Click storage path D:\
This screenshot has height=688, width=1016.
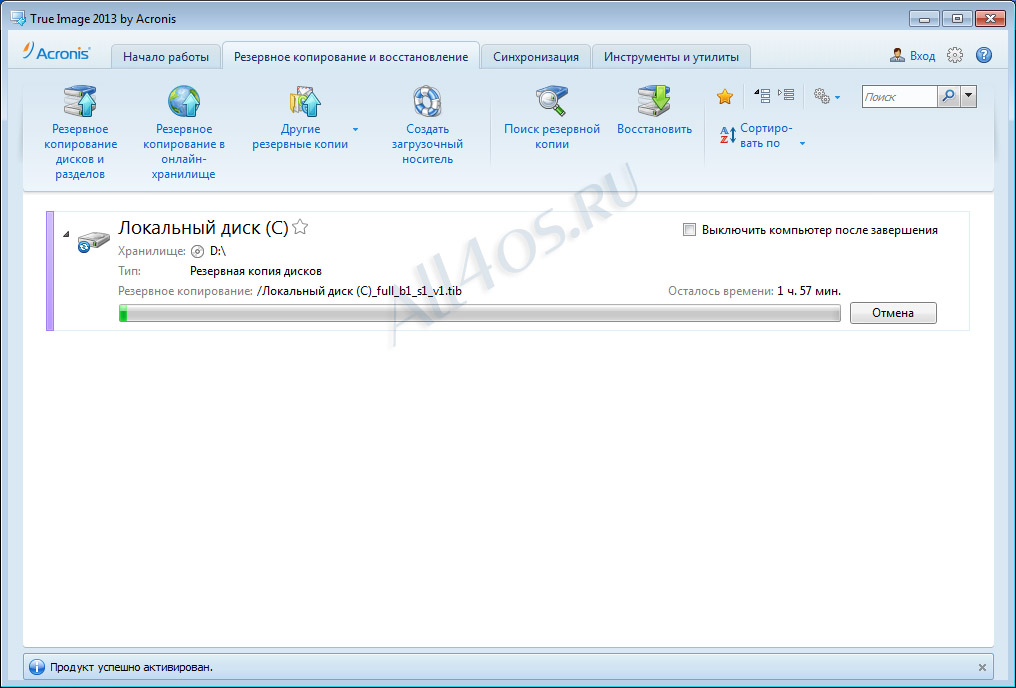218,251
